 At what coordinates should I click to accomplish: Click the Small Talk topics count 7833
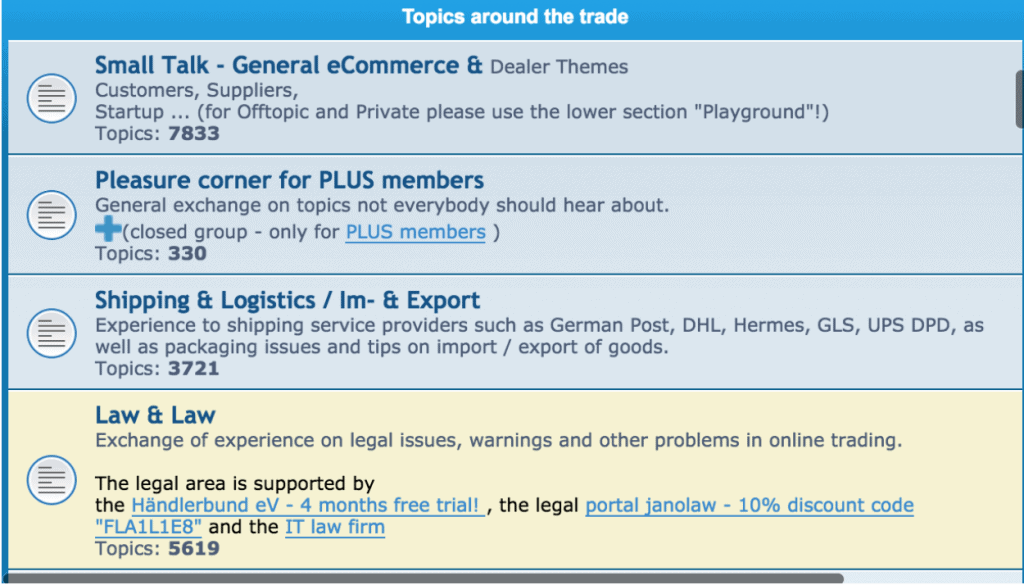pyautogui.click(x=192, y=133)
